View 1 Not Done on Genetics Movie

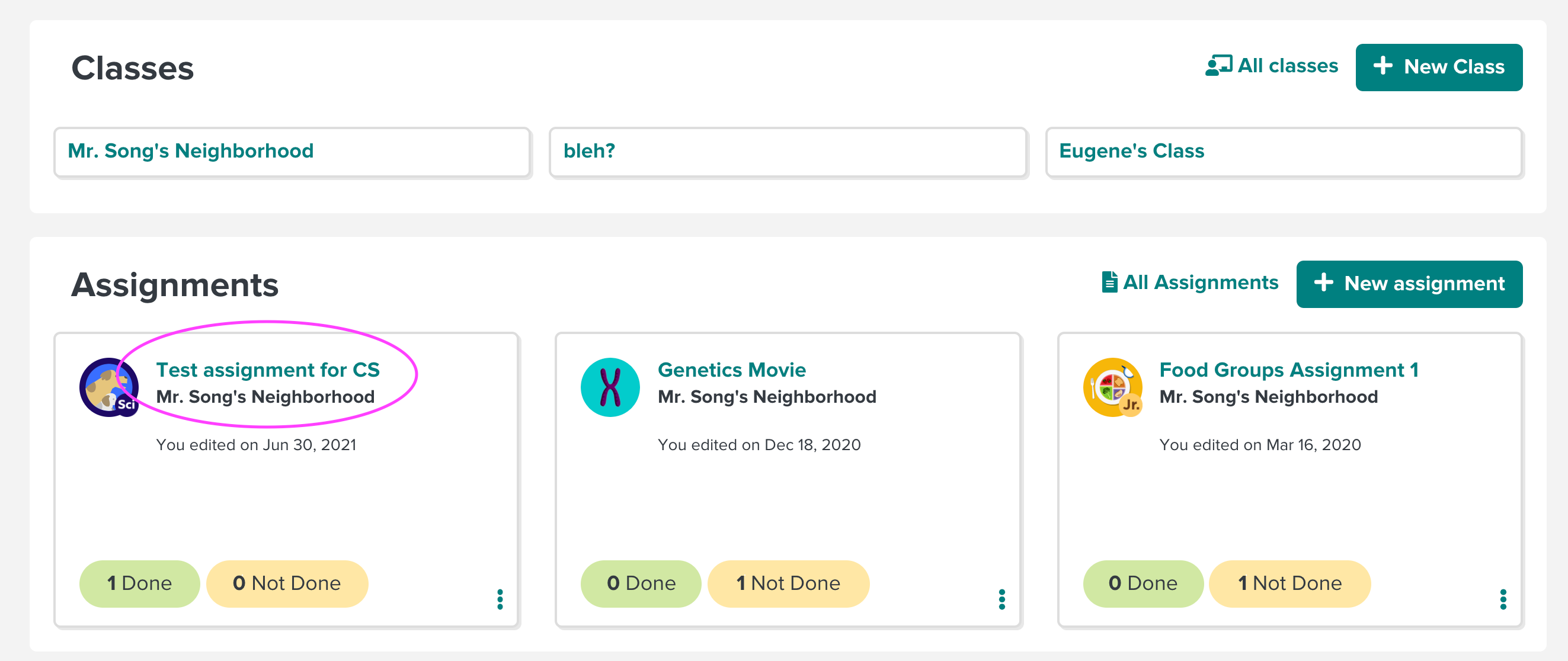pyautogui.click(x=788, y=583)
